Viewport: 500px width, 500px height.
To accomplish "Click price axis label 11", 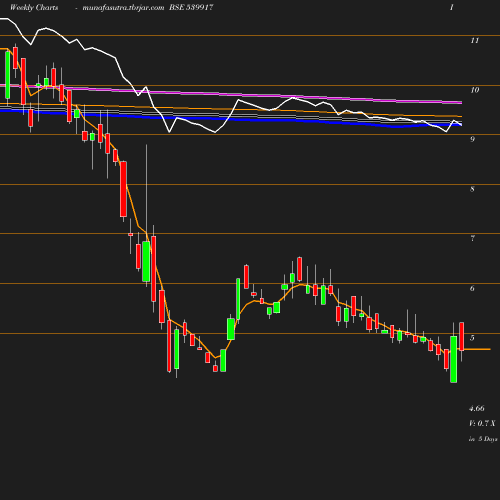I will 475,40.
